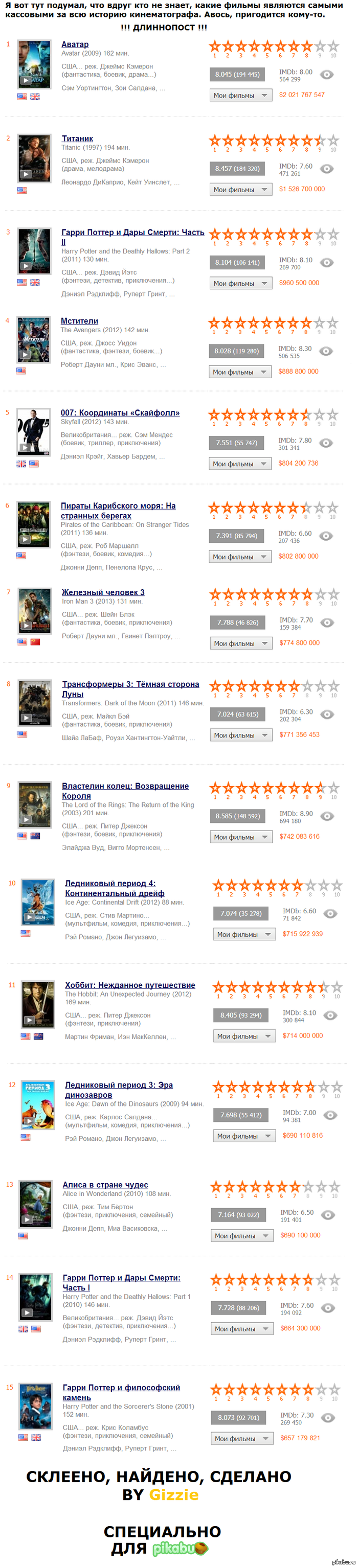Image resolution: width=358 pixels, height=1568 pixels.
Task: Click the 8.585 rating box for Lord of the Rings
Action: [237, 816]
